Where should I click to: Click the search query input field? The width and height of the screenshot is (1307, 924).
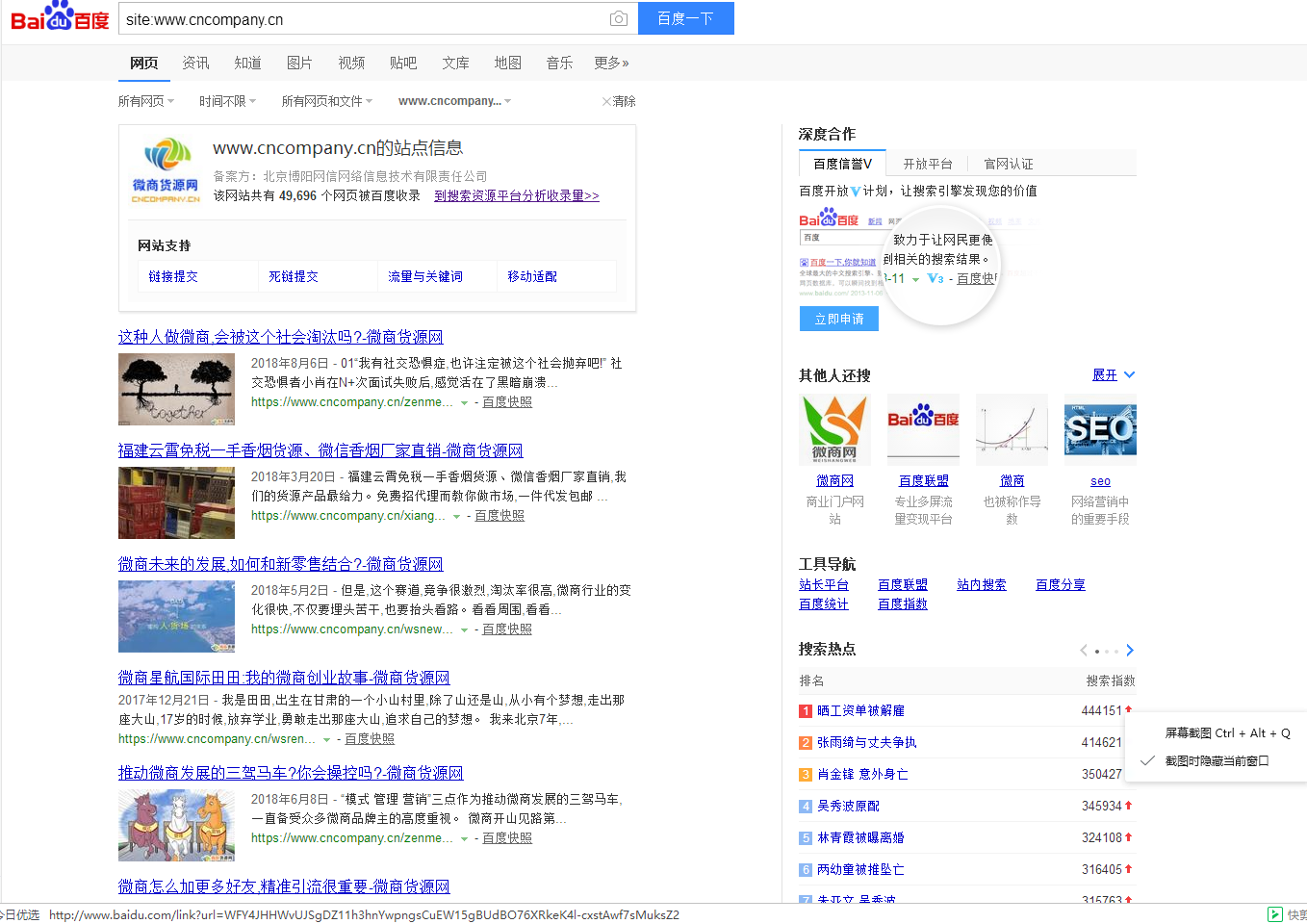361,19
